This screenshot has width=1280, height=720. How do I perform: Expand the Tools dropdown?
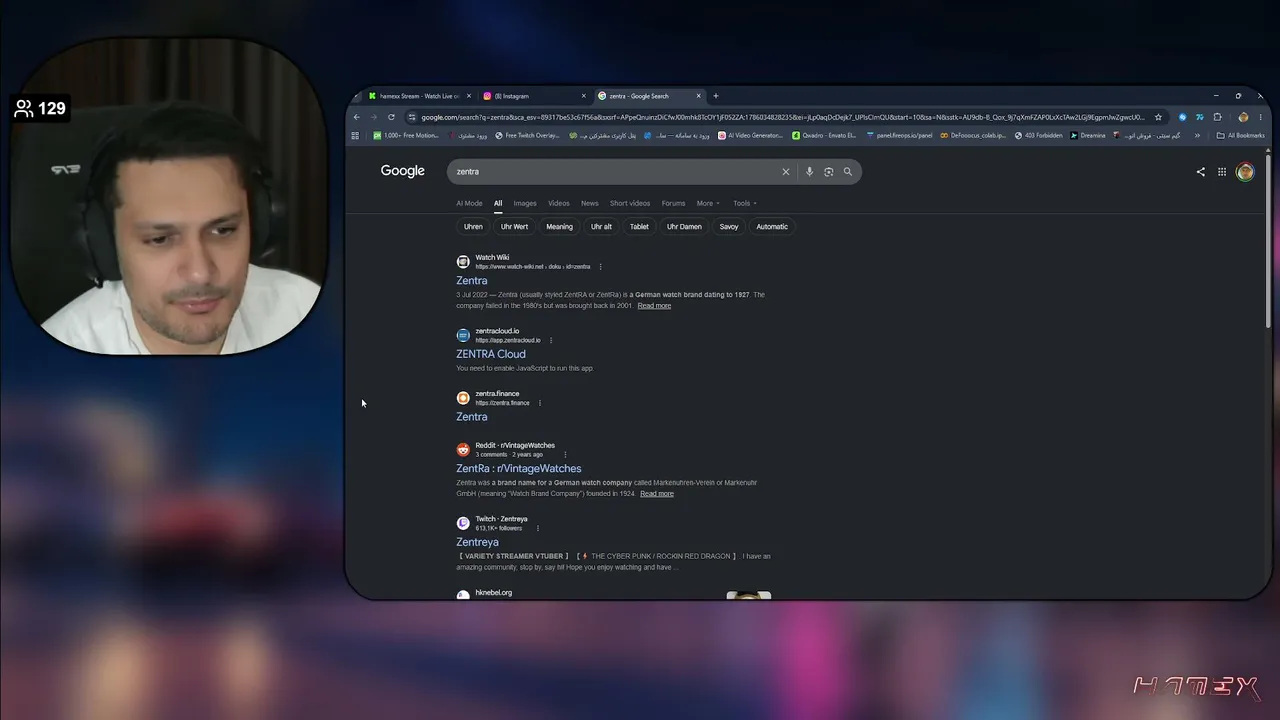[x=745, y=203]
